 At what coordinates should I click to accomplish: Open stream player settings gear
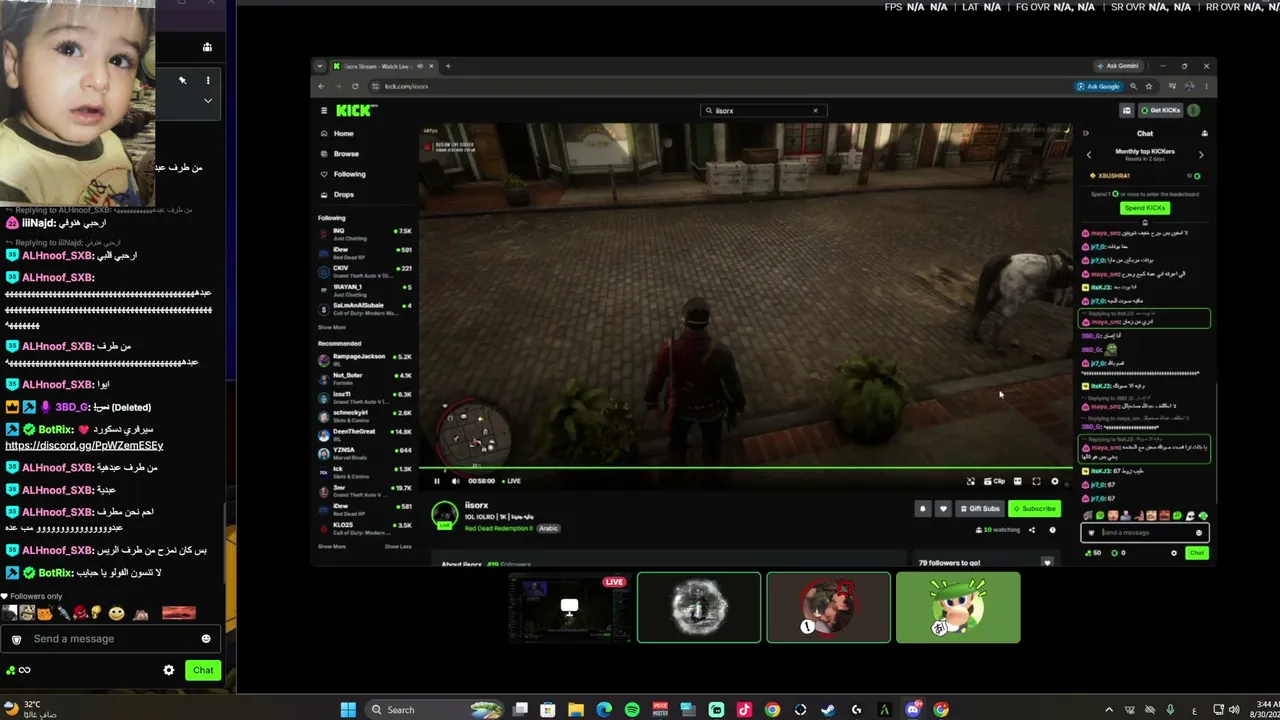coord(1054,481)
